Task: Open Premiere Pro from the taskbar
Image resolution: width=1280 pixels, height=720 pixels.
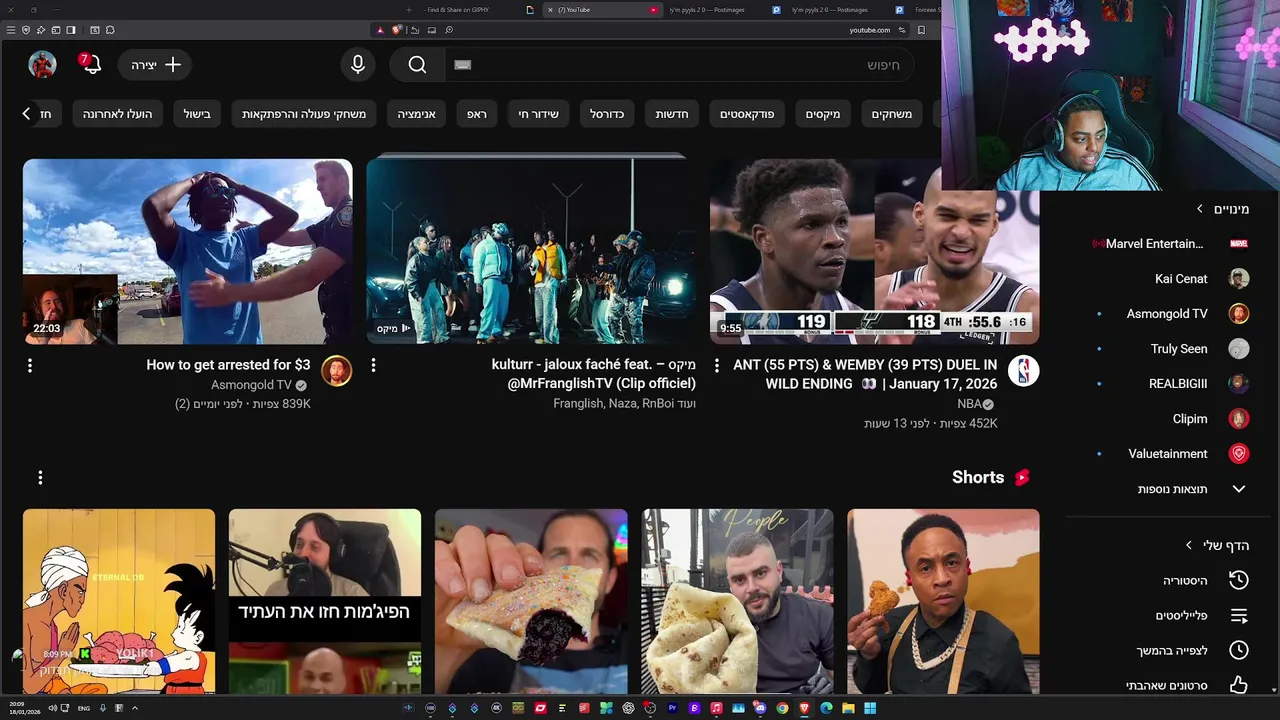Action: (x=672, y=708)
